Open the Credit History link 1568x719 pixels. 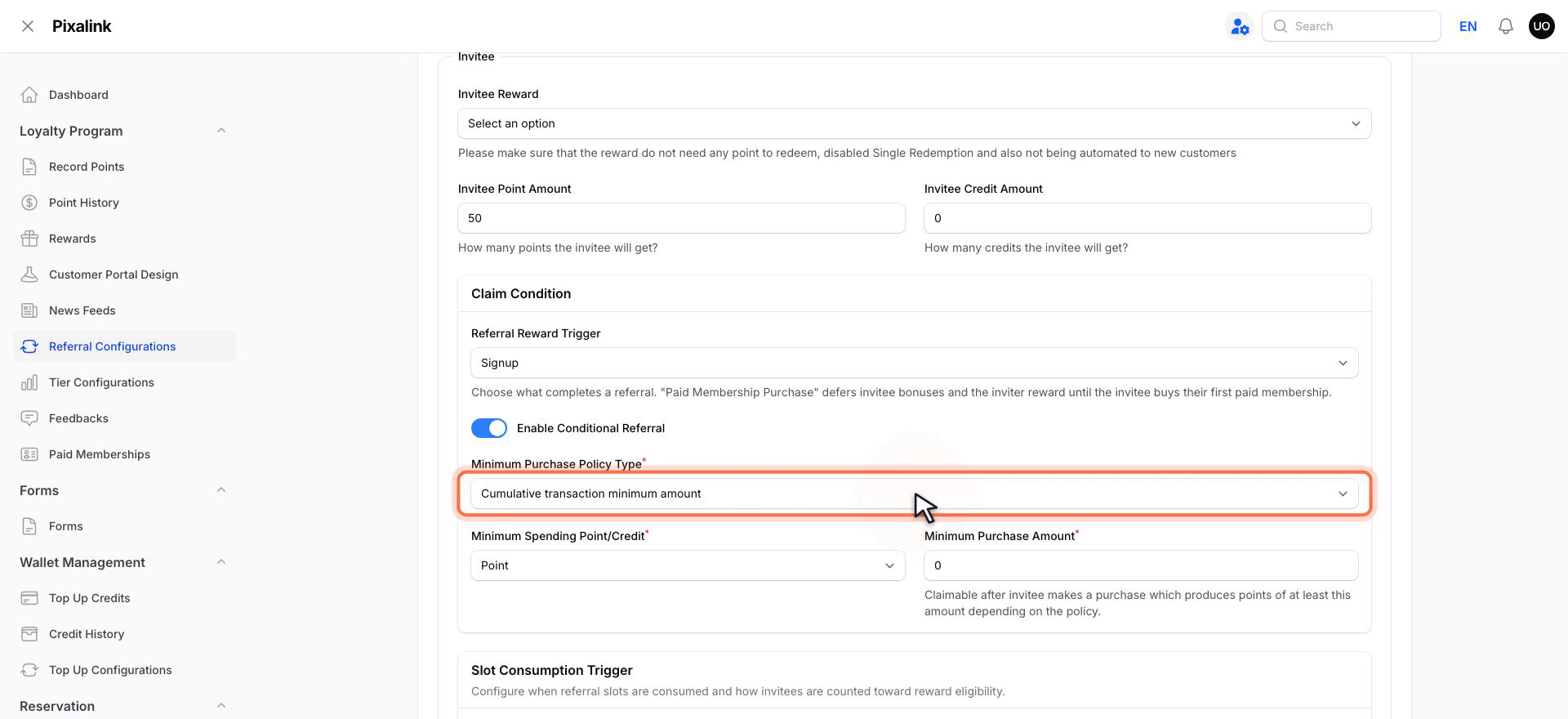[x=124, y=634]
